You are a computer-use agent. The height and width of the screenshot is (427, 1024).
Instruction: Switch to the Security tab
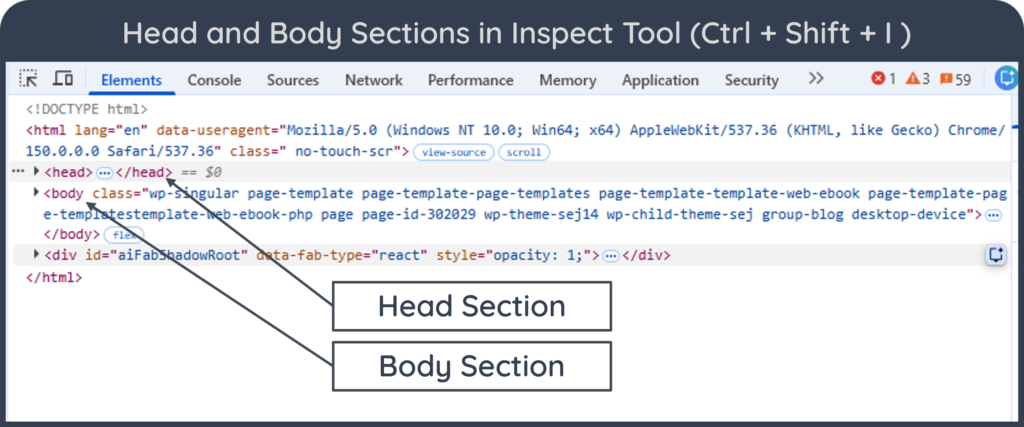pyautogui.click(x=751, y=80)
